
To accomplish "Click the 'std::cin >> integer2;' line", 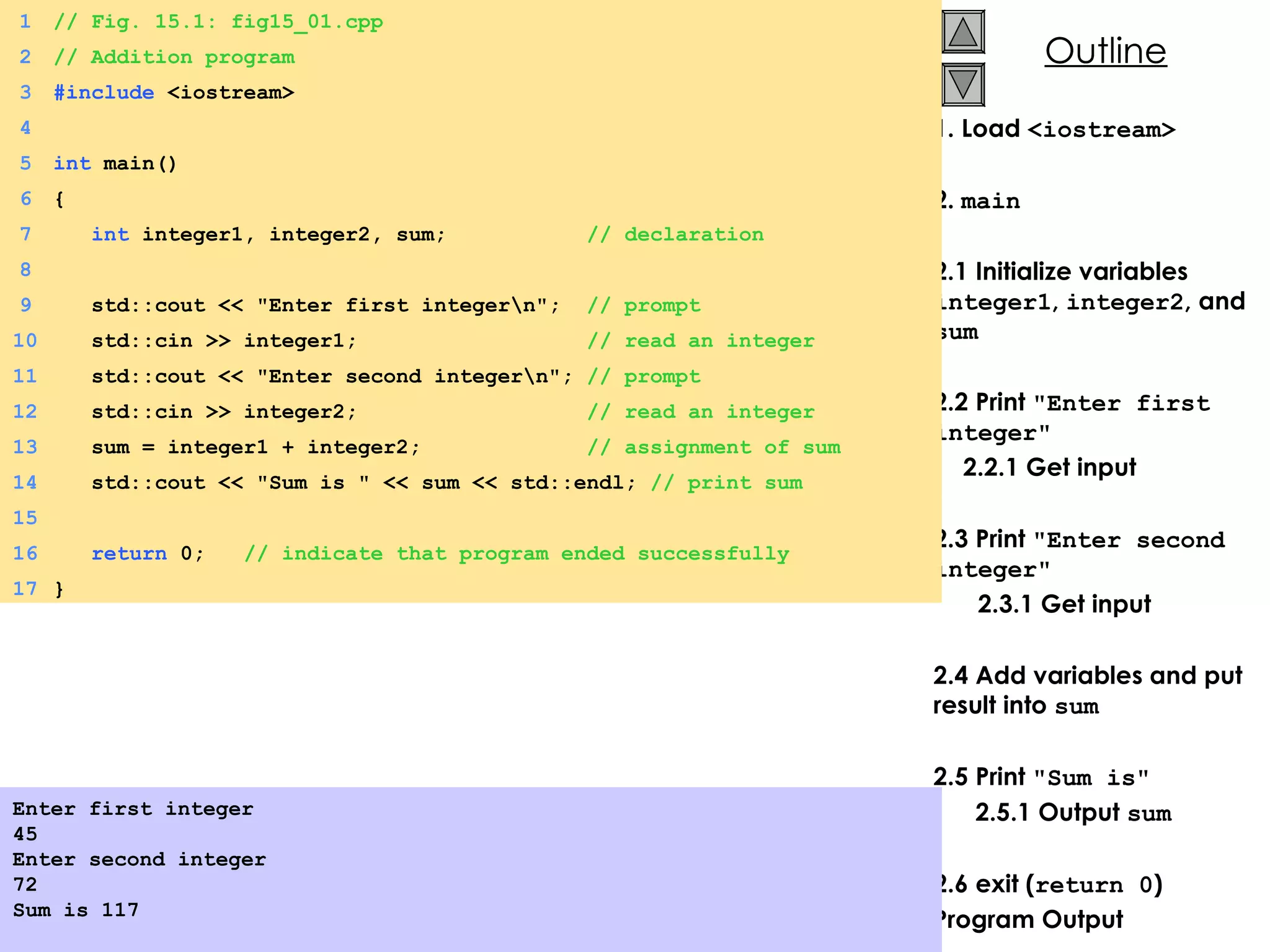I will [224, 412].
